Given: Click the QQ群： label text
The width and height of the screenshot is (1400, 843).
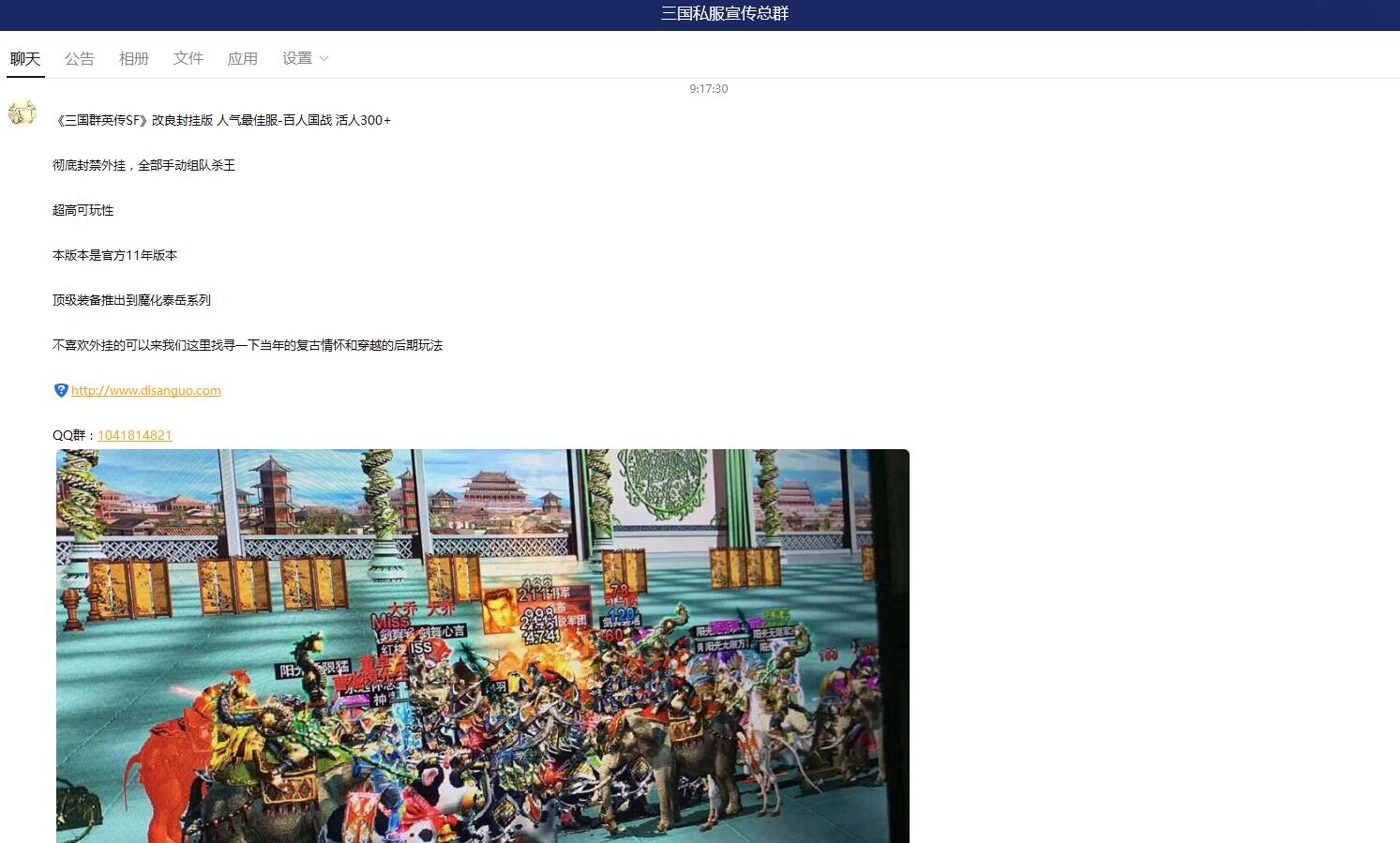Looking at the screenshot, I should pos(74,435).
